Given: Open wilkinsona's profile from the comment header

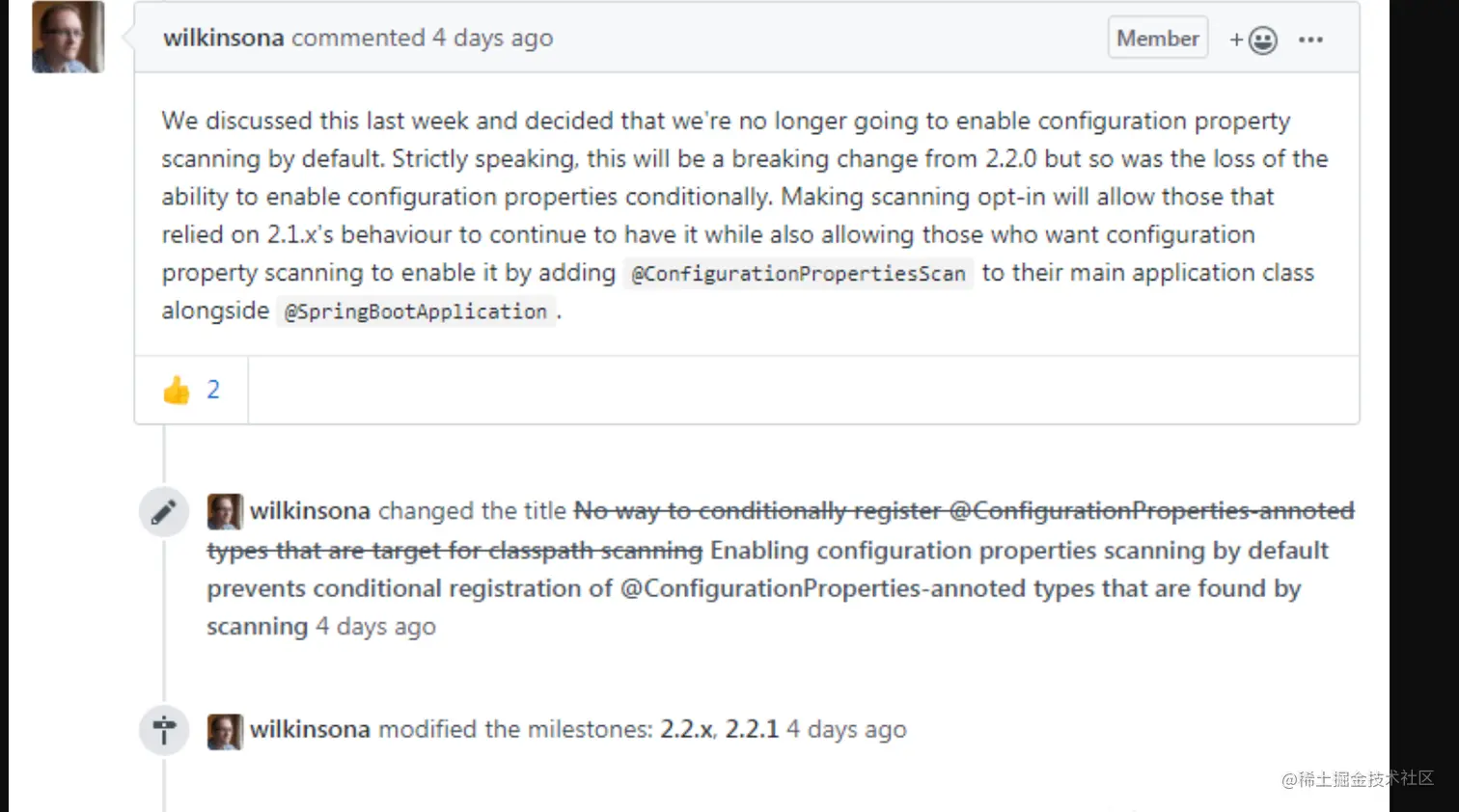Looking at the screenshot, I should pos(223,38).
